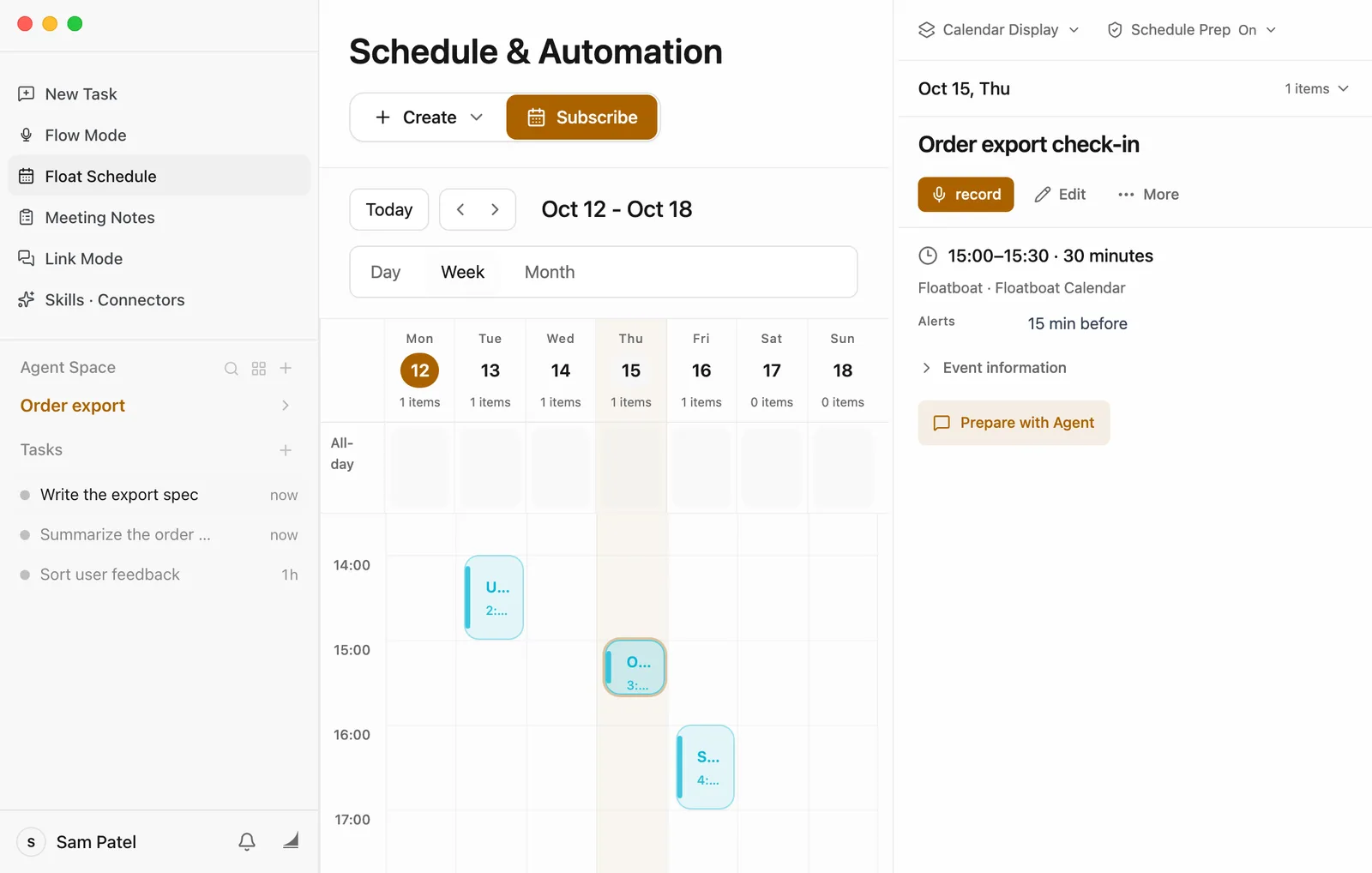Open the Agent Space grid view icon

[x=259, y=369]
